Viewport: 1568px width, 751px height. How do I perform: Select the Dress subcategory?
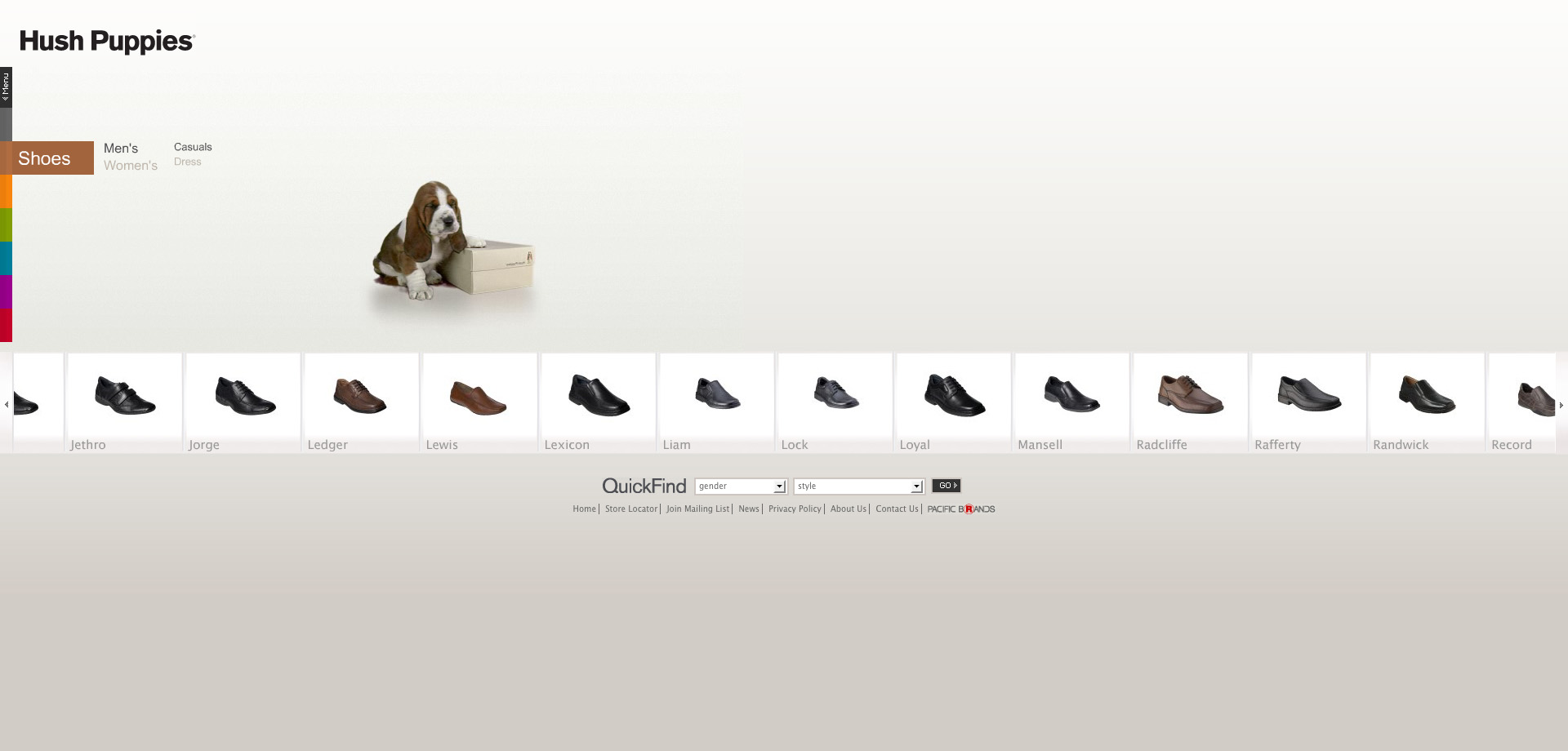[187, 162]
